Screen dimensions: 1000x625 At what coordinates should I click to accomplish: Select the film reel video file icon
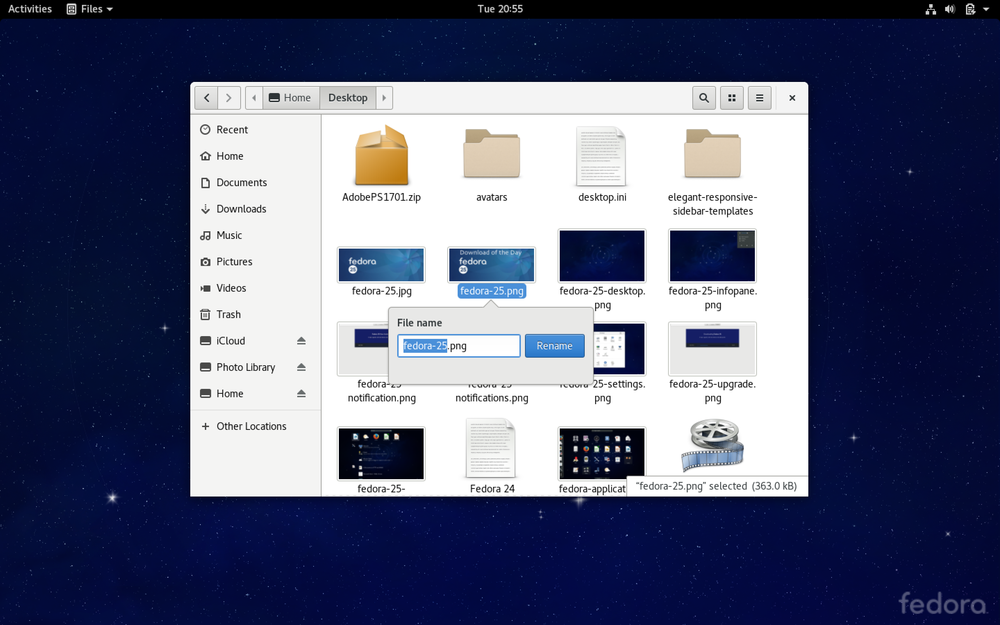712,446
